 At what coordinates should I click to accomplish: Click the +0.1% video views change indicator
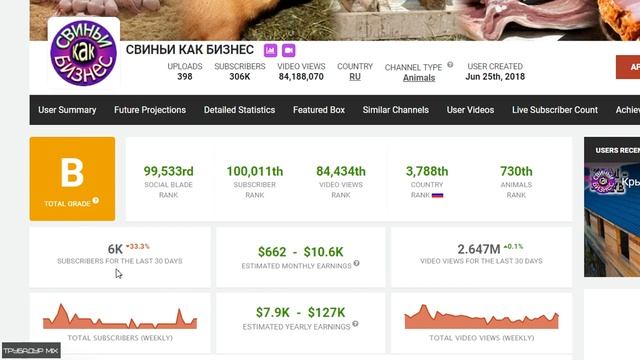pos(513,247)
